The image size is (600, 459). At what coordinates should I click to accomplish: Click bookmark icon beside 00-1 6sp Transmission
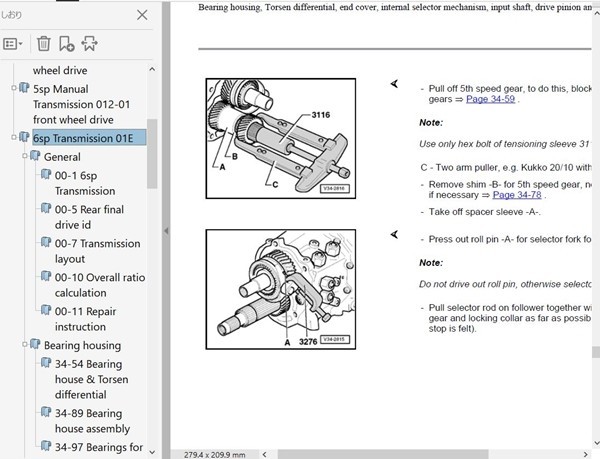tap(46, 175)
